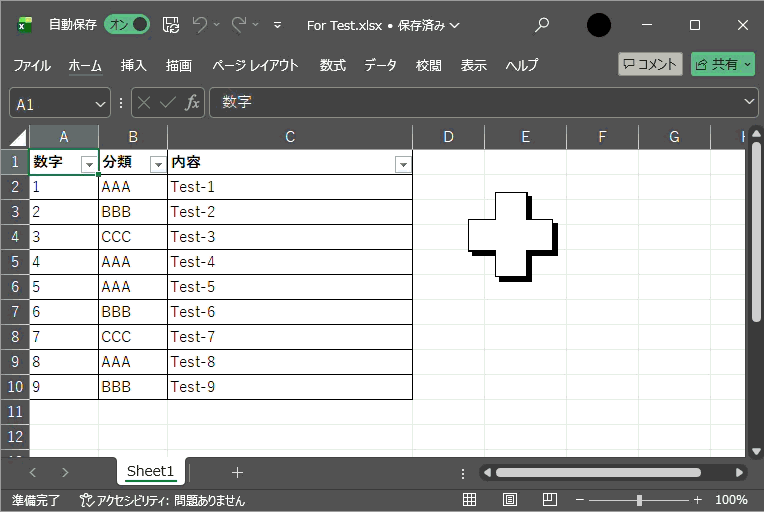
Task: Open the Undo history dropdown
Action: (217, 25)
